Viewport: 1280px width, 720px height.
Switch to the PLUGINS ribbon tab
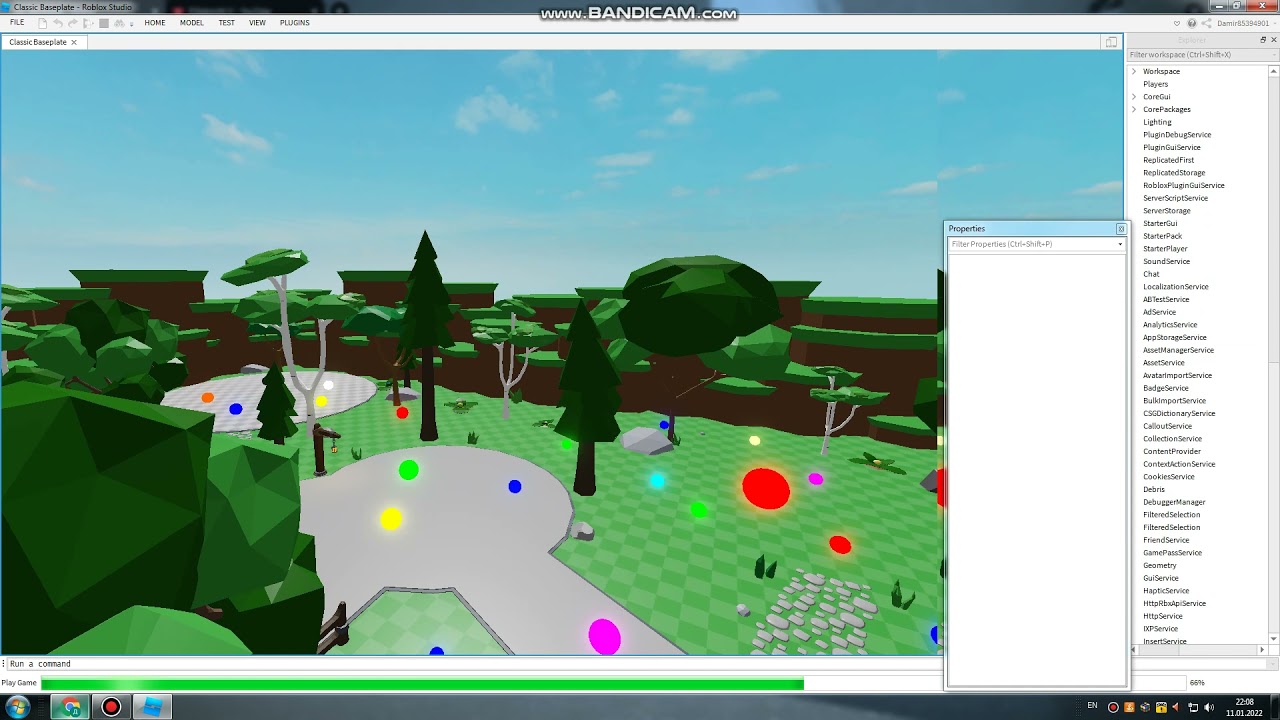pos(295,22)
